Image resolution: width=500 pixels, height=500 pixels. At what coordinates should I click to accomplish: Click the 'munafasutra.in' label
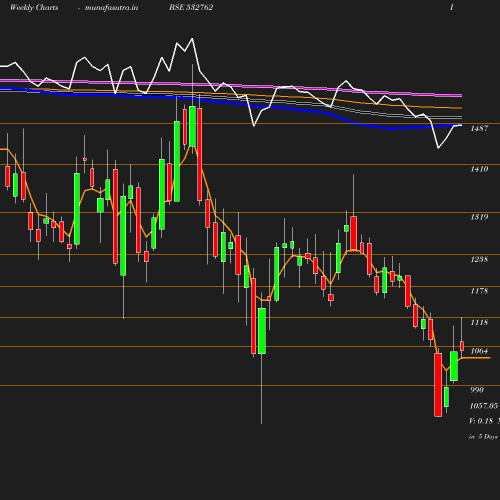[x=111, y=7]
